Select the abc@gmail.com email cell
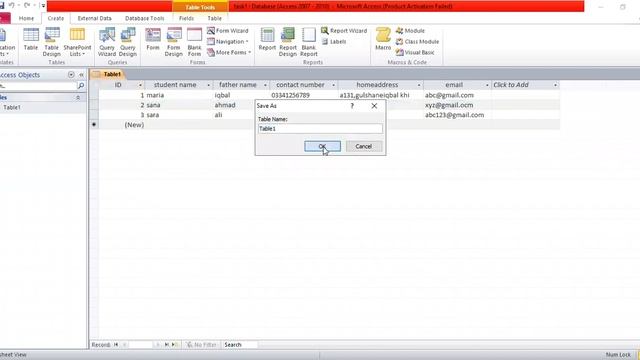This screenshot has width=640, height=360. (x=457, y=95)
